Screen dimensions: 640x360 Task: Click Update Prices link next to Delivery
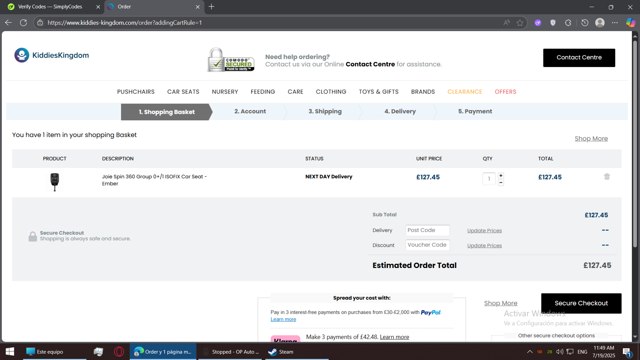[x=484, y=231]
